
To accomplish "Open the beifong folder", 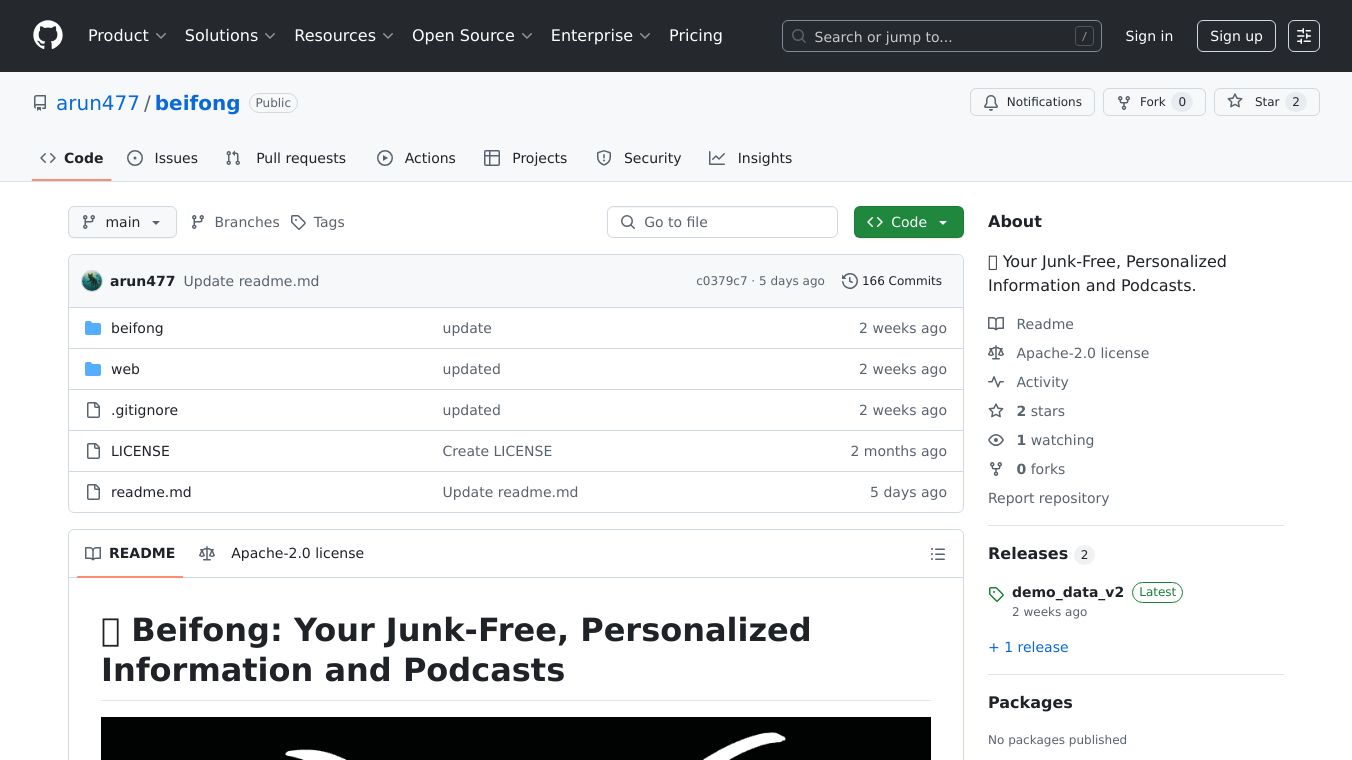I will coord(137,328).
